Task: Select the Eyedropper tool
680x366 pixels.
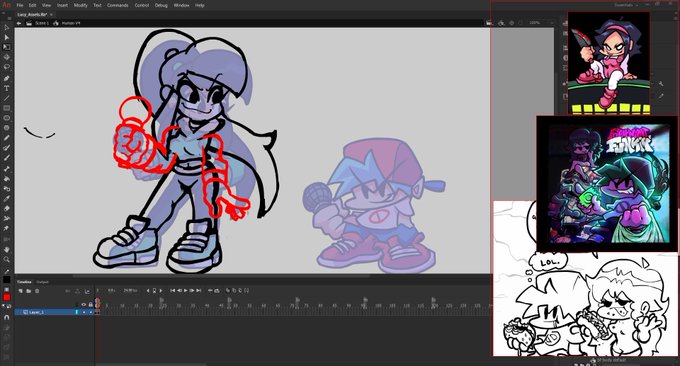Action: (x=7, y=199)
